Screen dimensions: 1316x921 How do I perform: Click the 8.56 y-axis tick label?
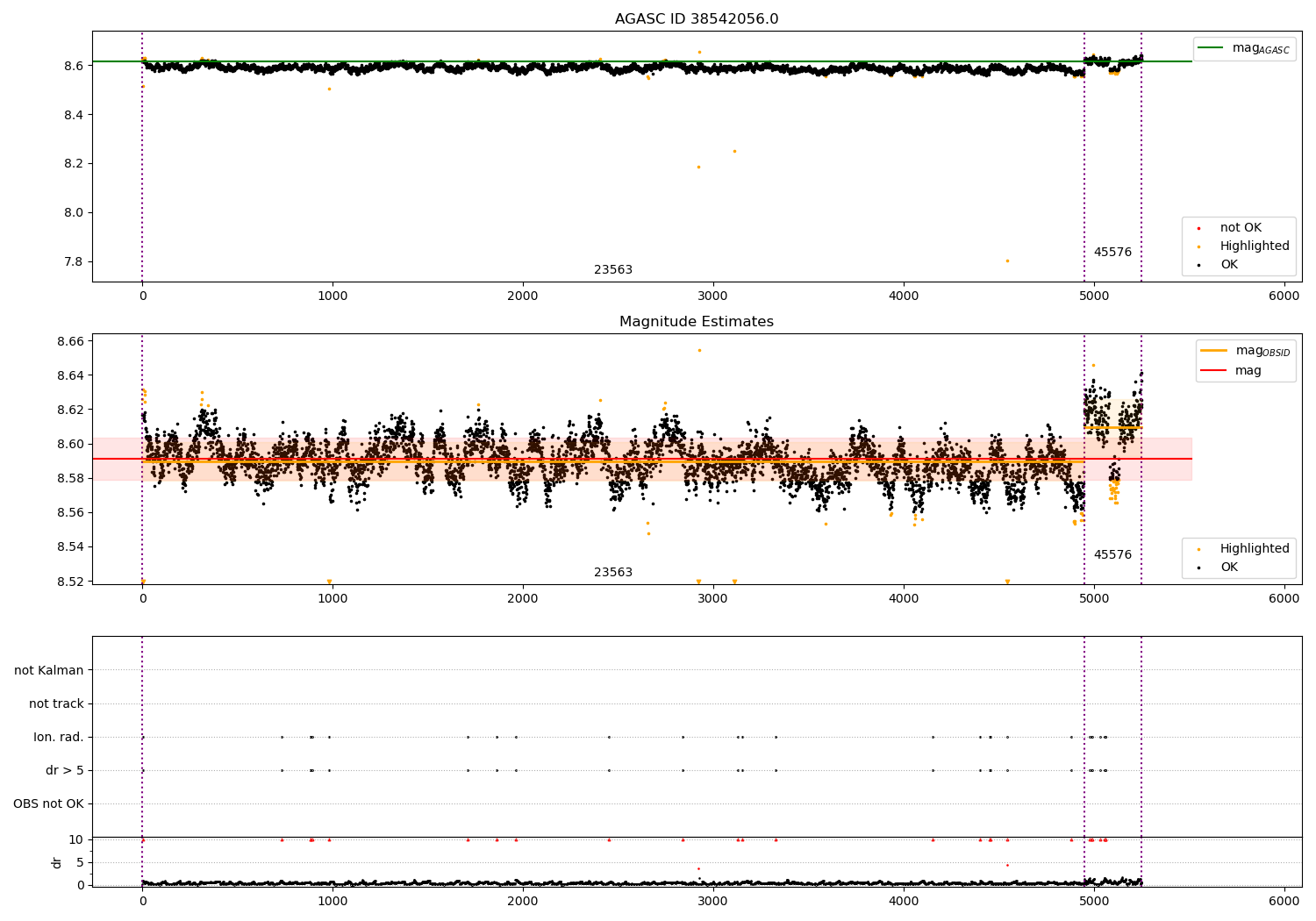coord(69,512)
